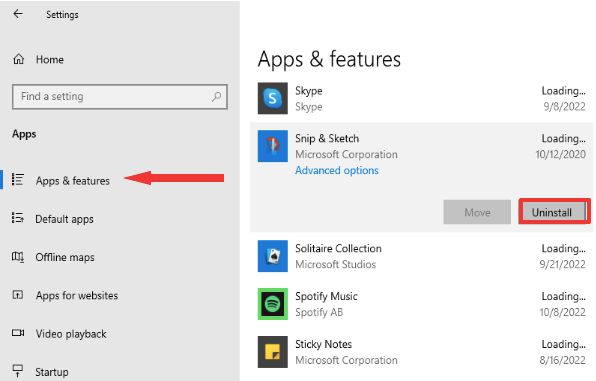Select the Snip & Sketch app name
Viewport: 596px width, 381px height.
click(327, 138)
